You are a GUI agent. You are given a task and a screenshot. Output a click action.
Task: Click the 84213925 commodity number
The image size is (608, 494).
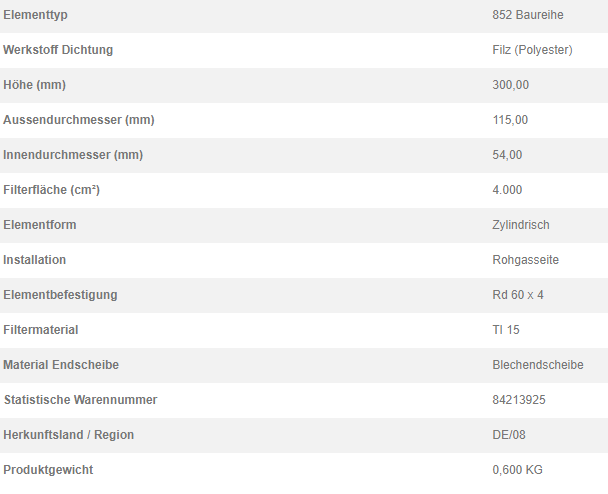[519, 399]
